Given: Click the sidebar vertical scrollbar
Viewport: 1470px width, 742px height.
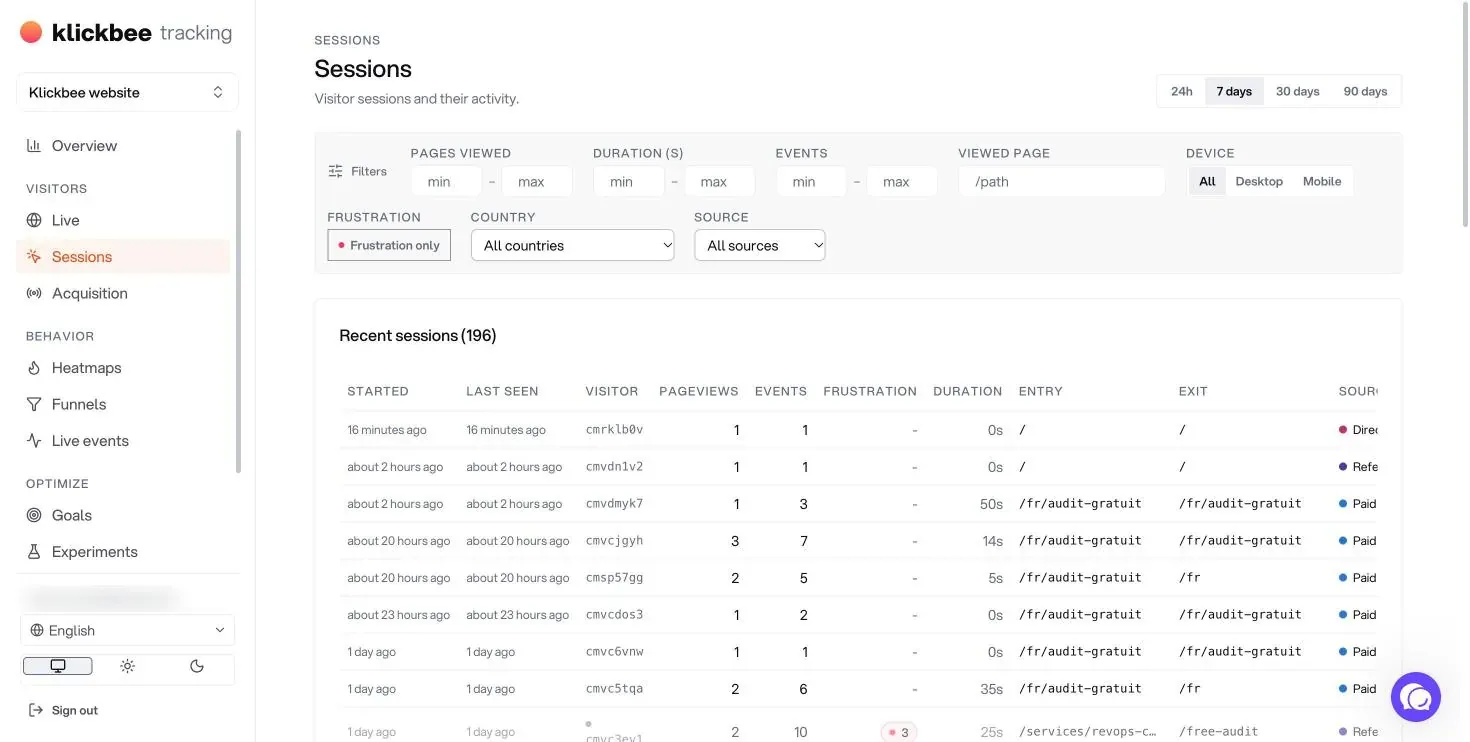Looking at the screenshot, I should coord(238,300).
